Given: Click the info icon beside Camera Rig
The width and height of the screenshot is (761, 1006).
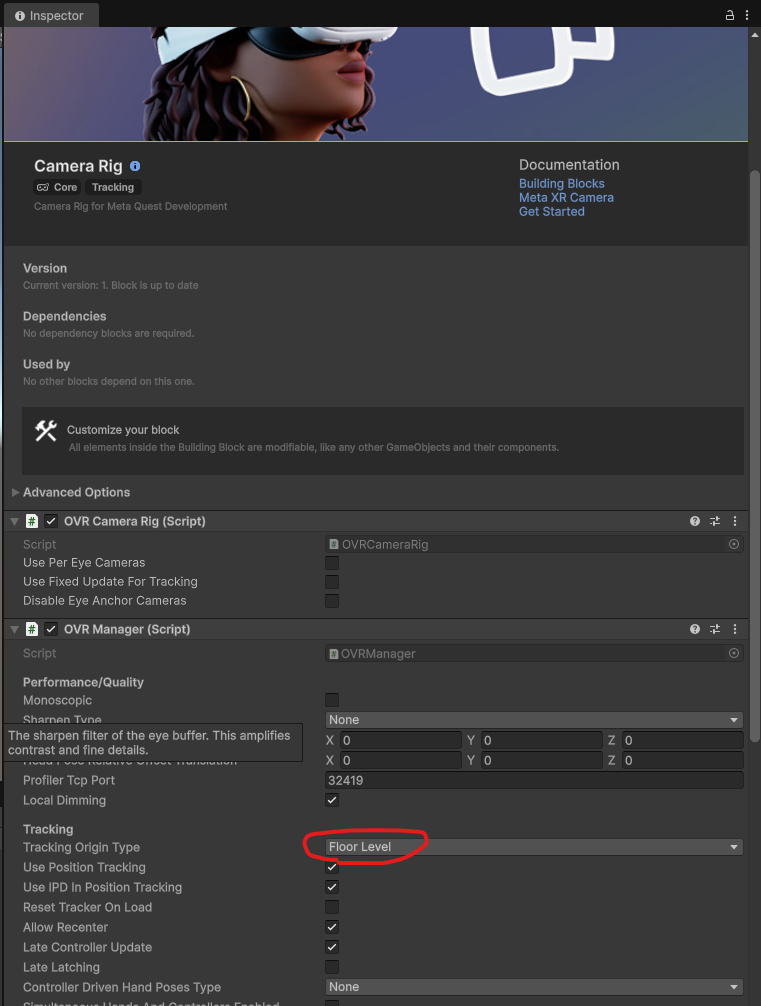Looking at the screenshot, I should click(x=135, y=166).
